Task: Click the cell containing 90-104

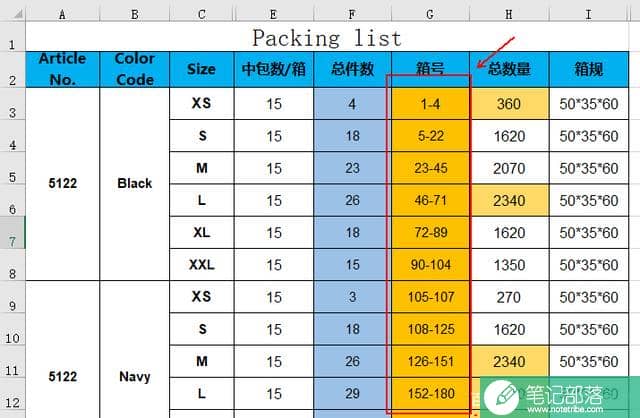Action: [430, 265]
